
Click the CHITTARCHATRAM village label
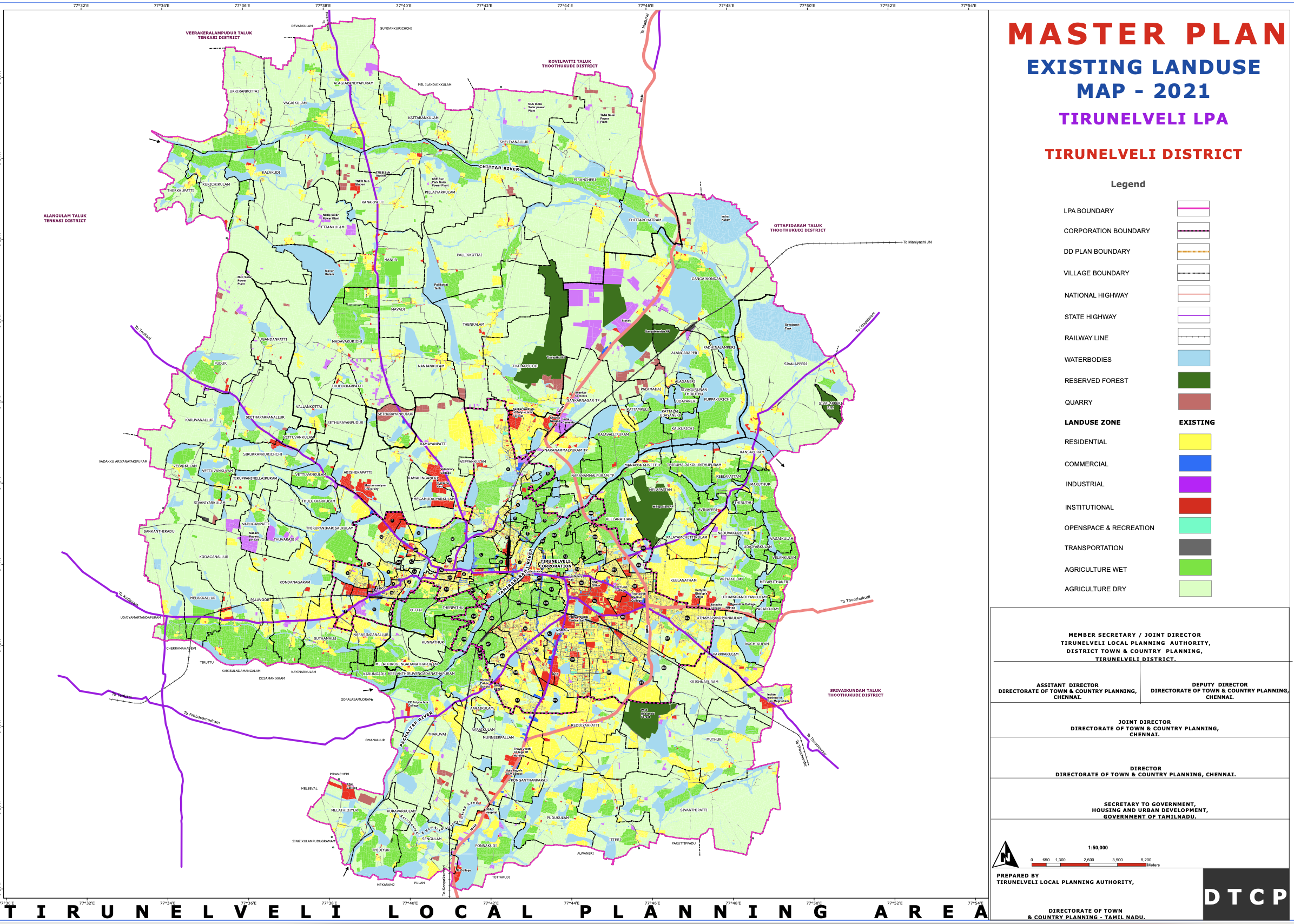(x=645, y=220)
